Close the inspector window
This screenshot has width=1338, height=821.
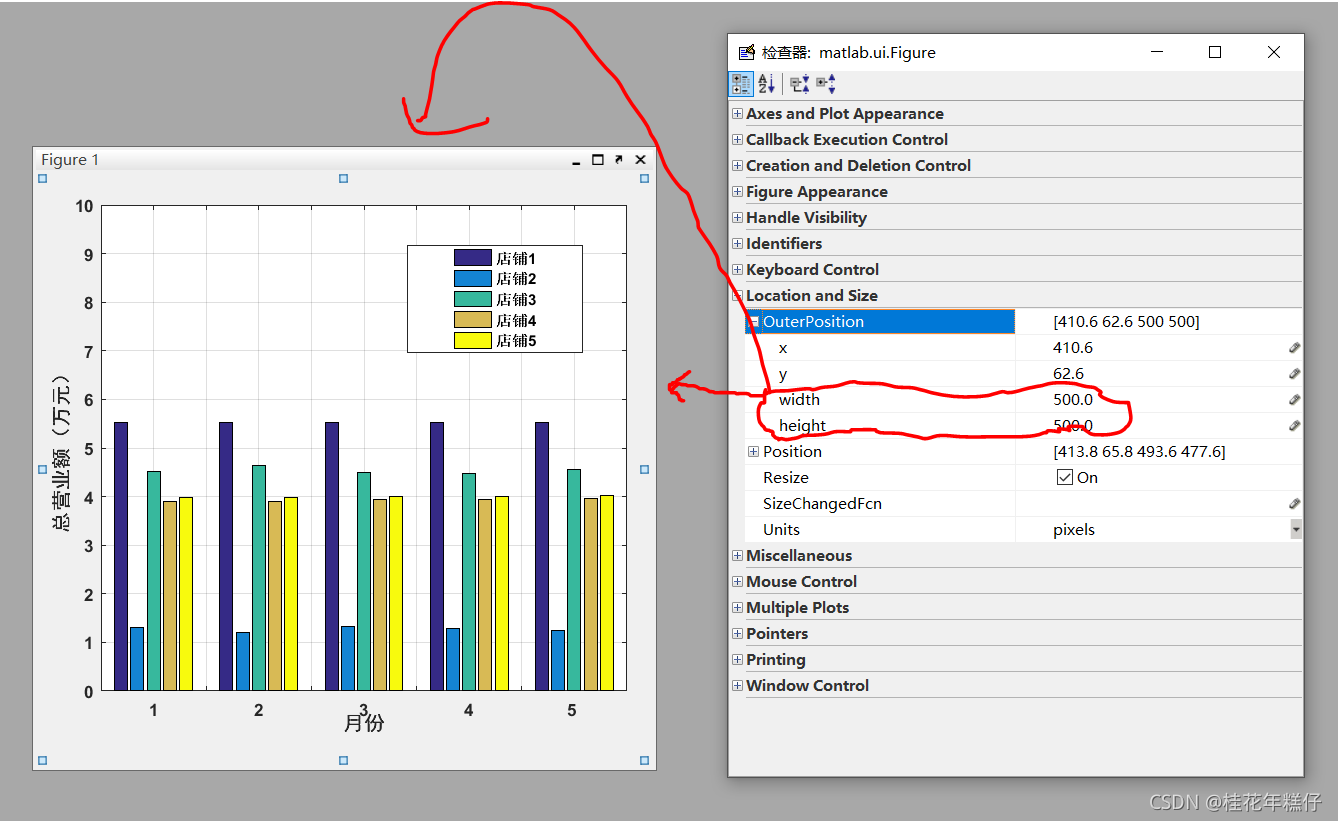(x=1274, y=53)
